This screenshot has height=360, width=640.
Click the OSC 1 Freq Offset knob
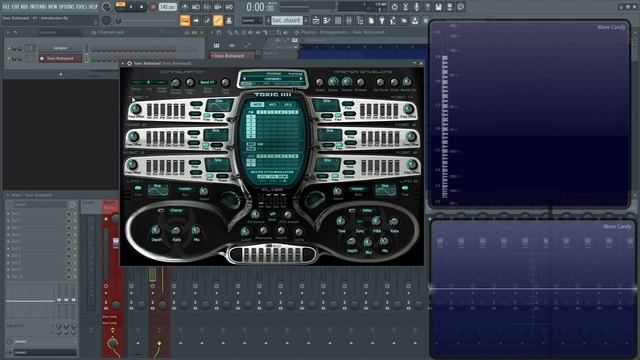pyautogui.click(x=136, y=109)
